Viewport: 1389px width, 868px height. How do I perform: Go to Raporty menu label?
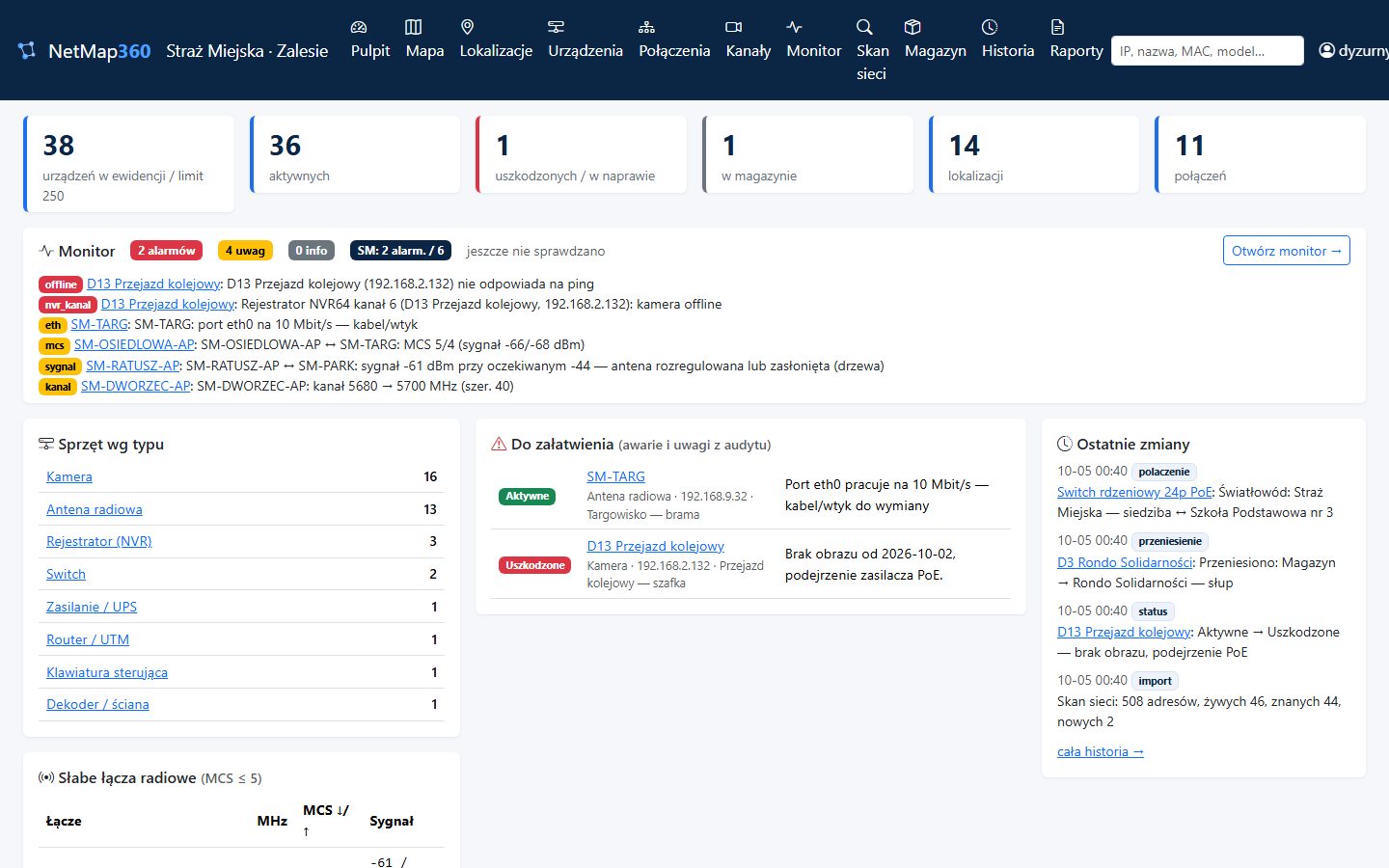point(1076,51)
